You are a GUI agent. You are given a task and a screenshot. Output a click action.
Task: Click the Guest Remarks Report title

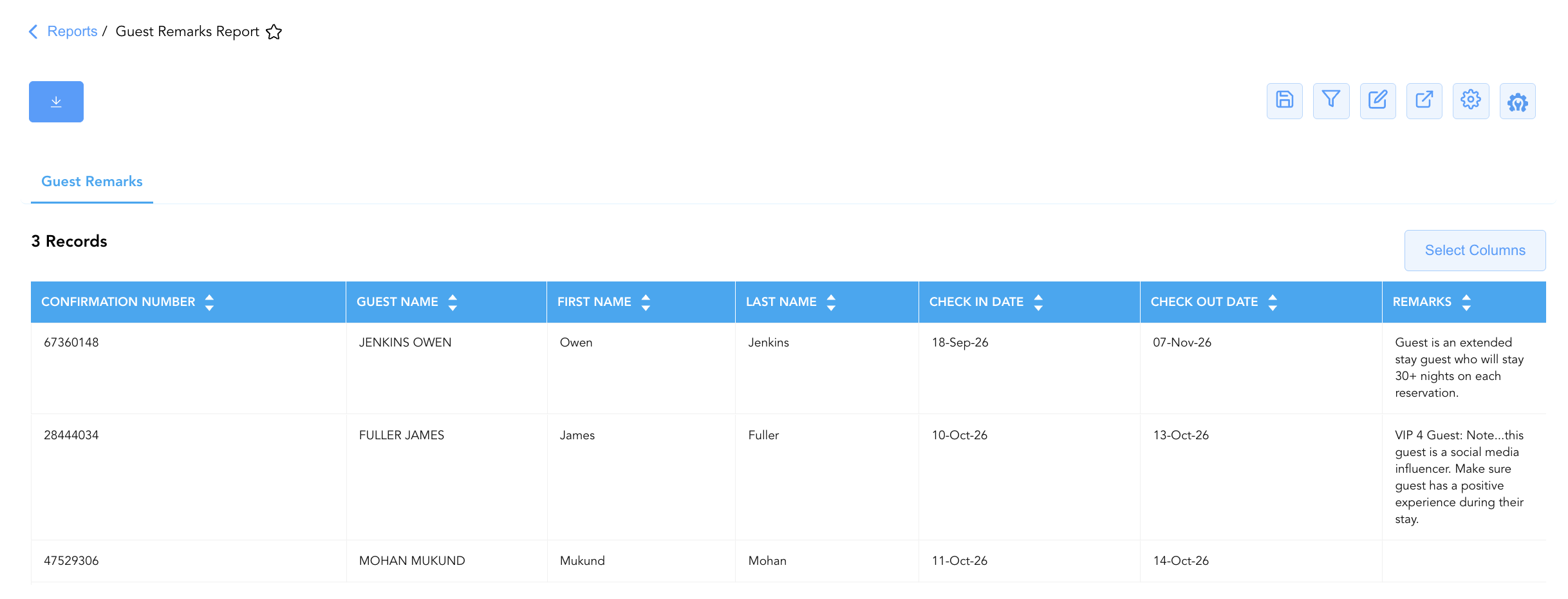(x=187, y=32)
